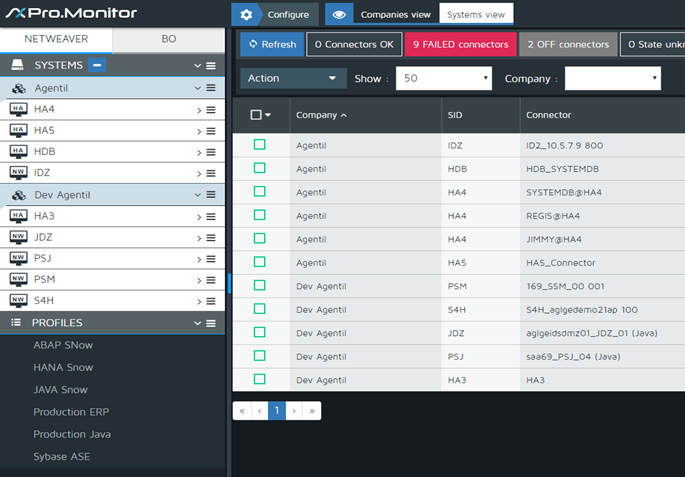Click the NW icon for S4H system
The width and height of the screenshot is (685, 477).
click(x=18, y=300)
